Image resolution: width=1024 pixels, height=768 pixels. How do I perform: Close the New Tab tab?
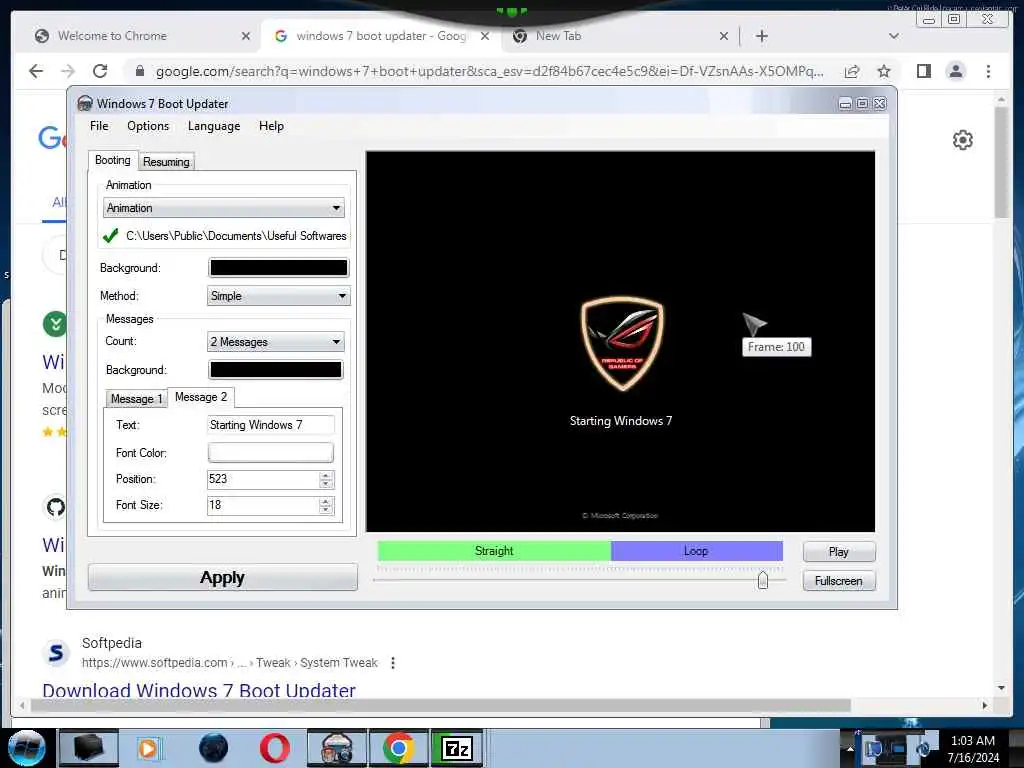coord(724,36)
